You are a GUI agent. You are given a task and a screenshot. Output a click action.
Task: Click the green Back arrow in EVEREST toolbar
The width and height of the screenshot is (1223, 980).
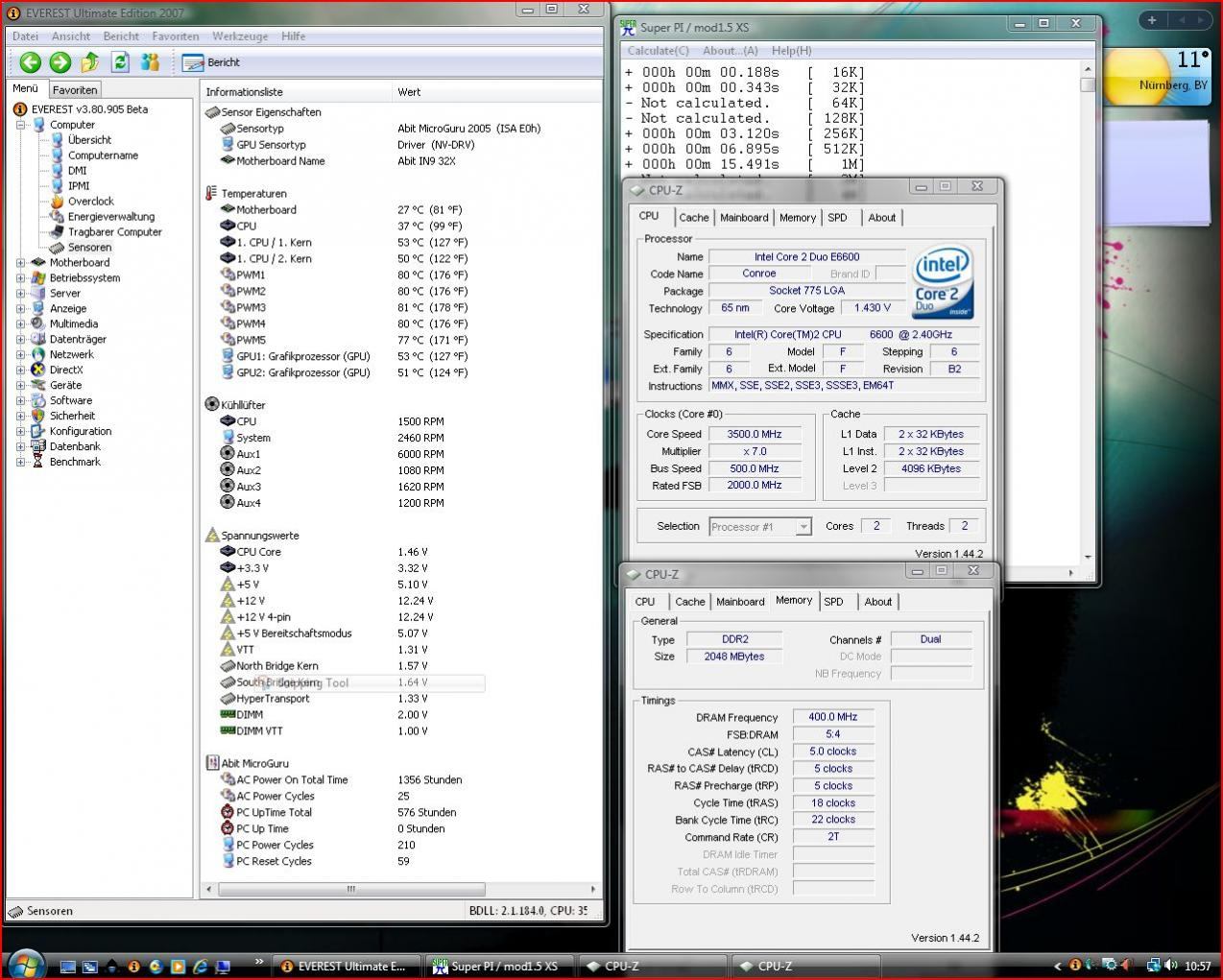coord(30,62)
